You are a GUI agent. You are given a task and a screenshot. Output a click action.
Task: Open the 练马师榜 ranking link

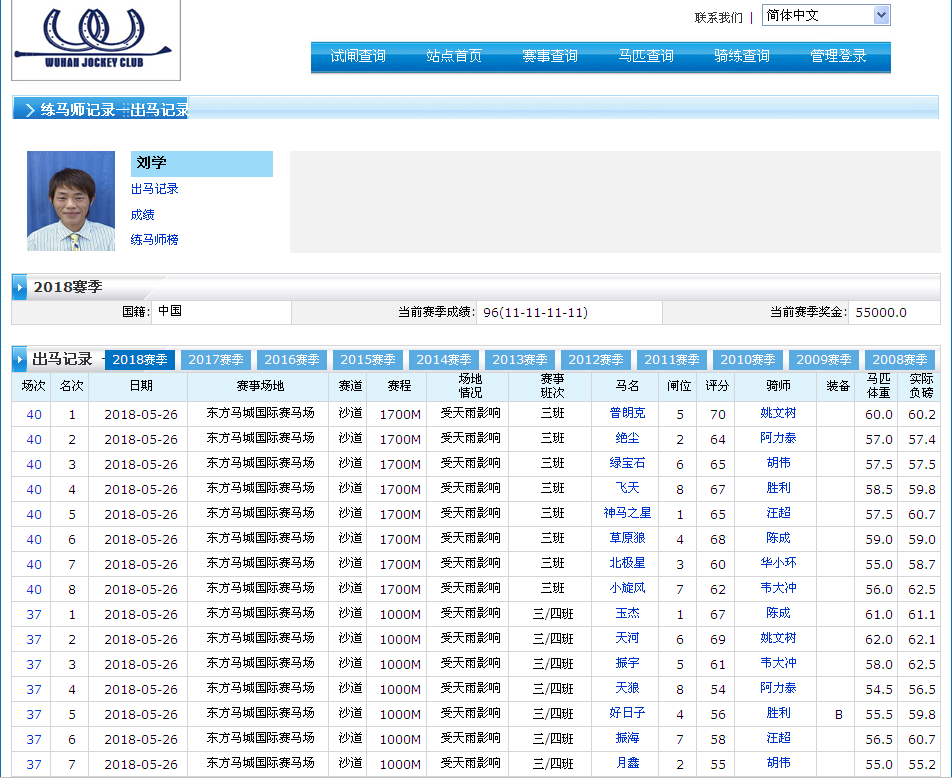[154, 240]
